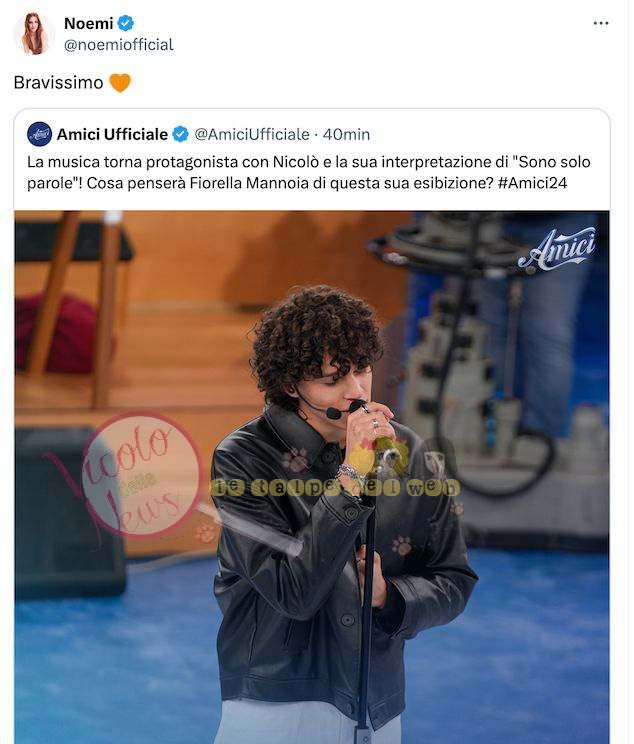This screenshot has width=634, height=744.
Task: Click the Amici Ufficiale account name
Action: 112,134
